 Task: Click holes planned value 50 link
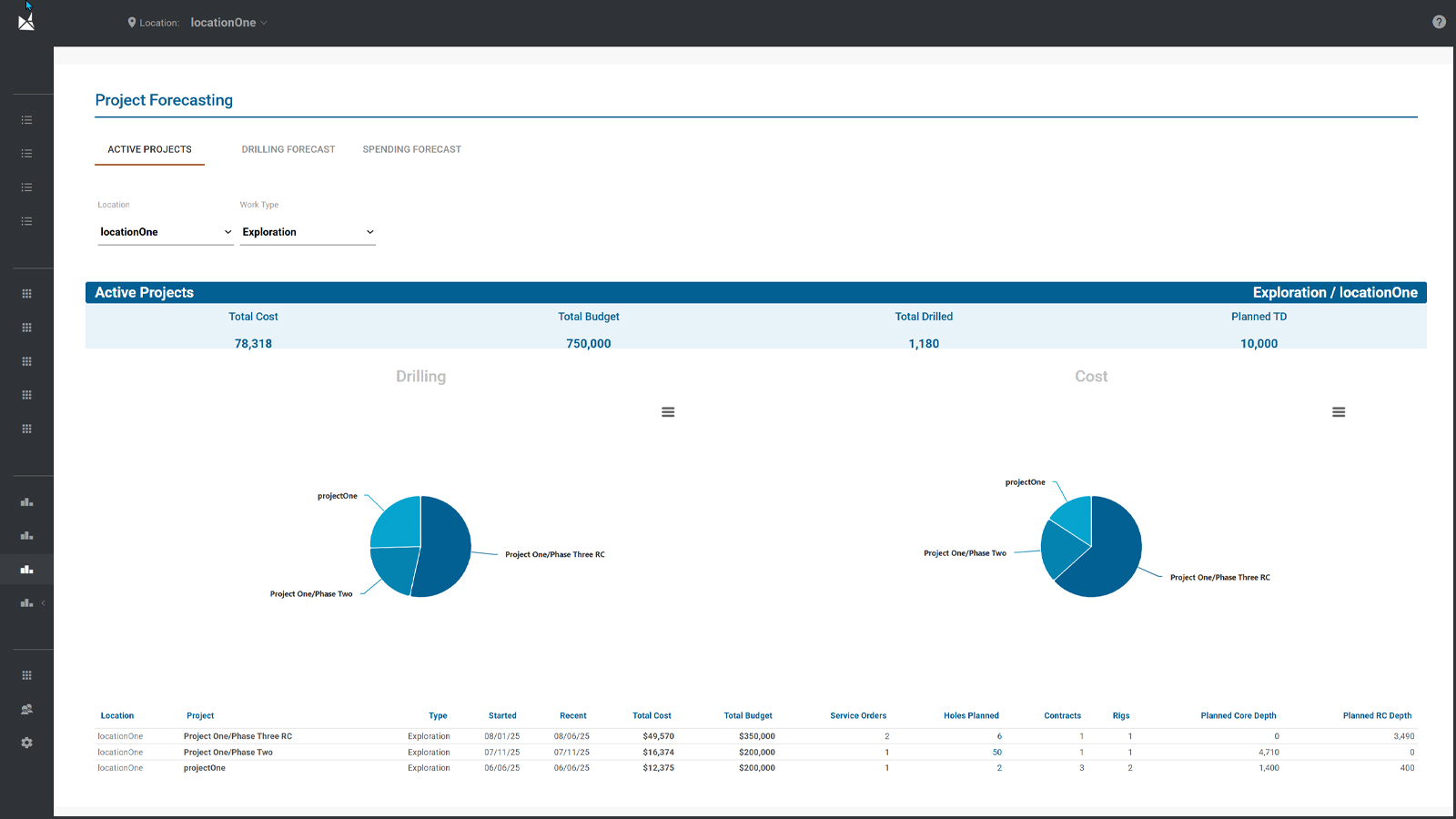click(996, 753)
